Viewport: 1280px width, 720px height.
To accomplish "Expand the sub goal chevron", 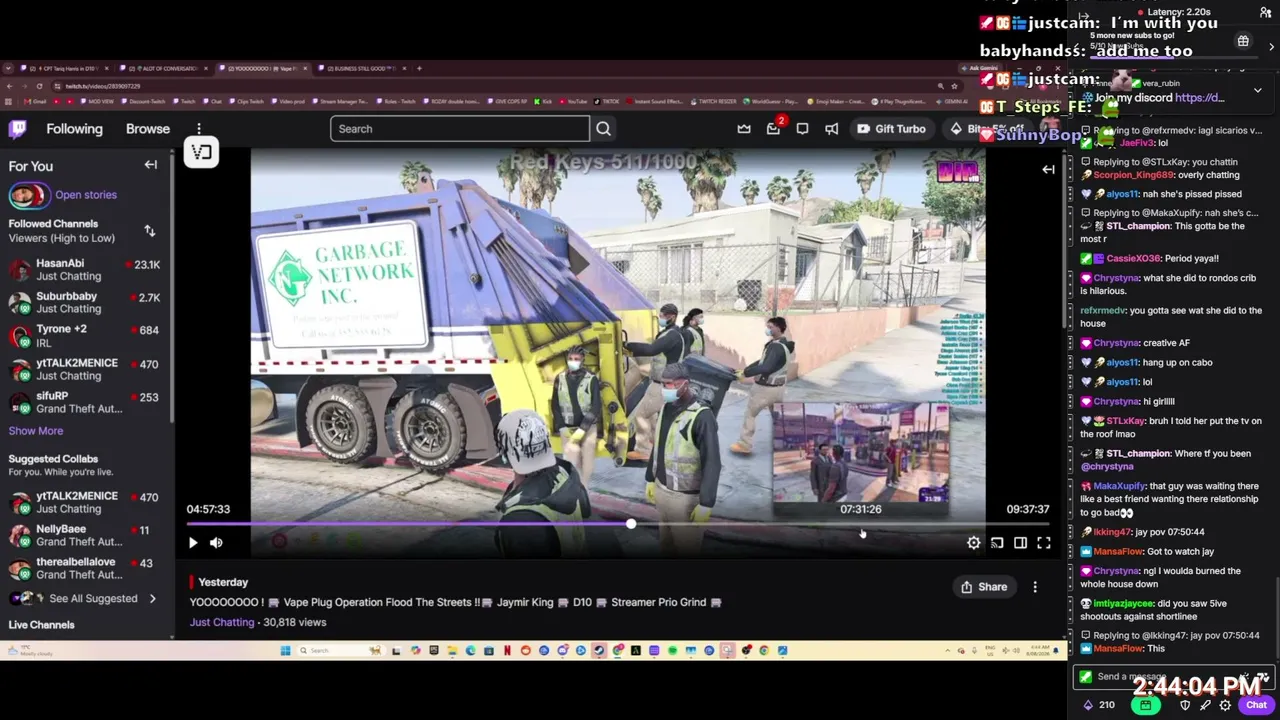I will [1271, 47].
